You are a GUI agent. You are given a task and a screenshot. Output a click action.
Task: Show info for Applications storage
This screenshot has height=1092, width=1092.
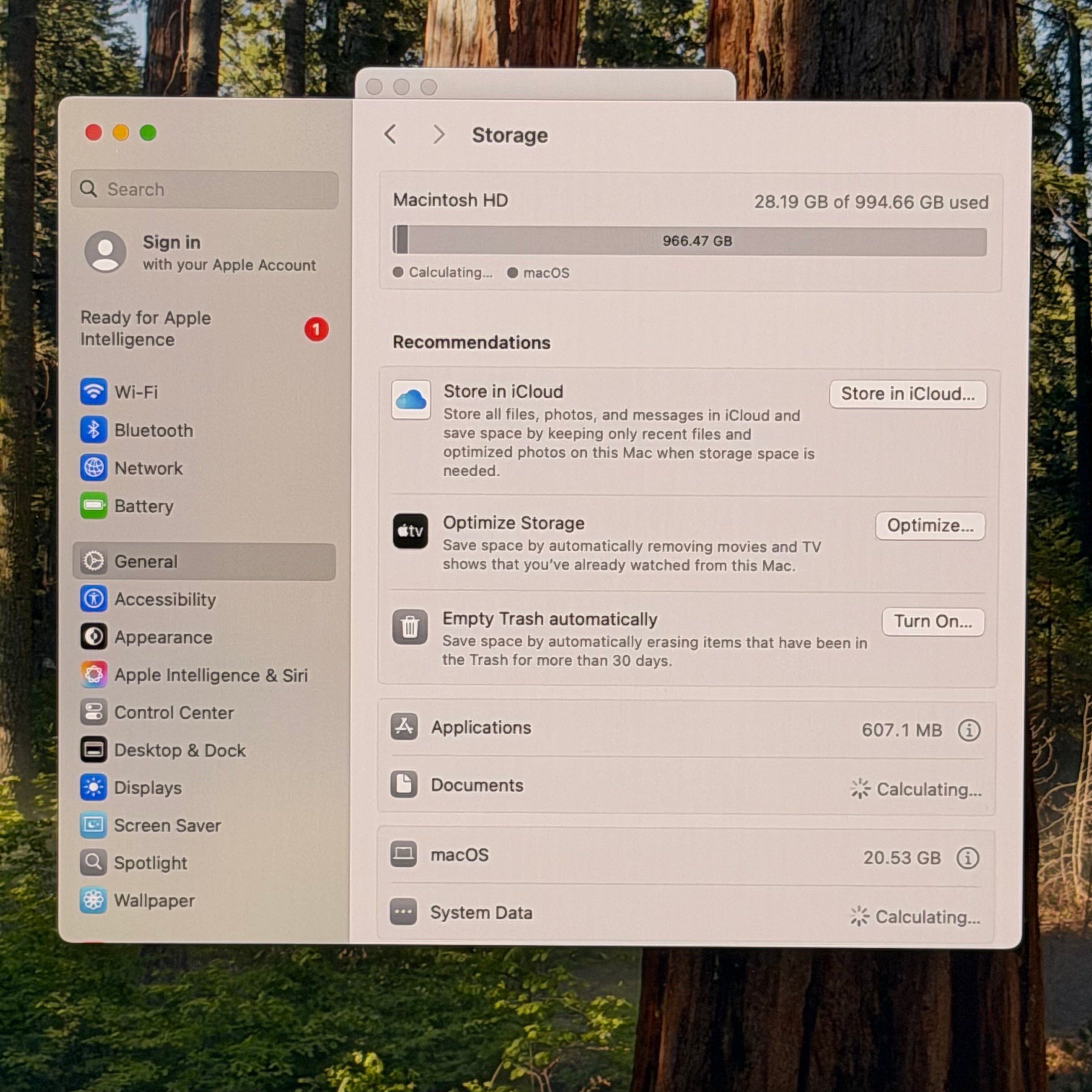coord(969,730)
